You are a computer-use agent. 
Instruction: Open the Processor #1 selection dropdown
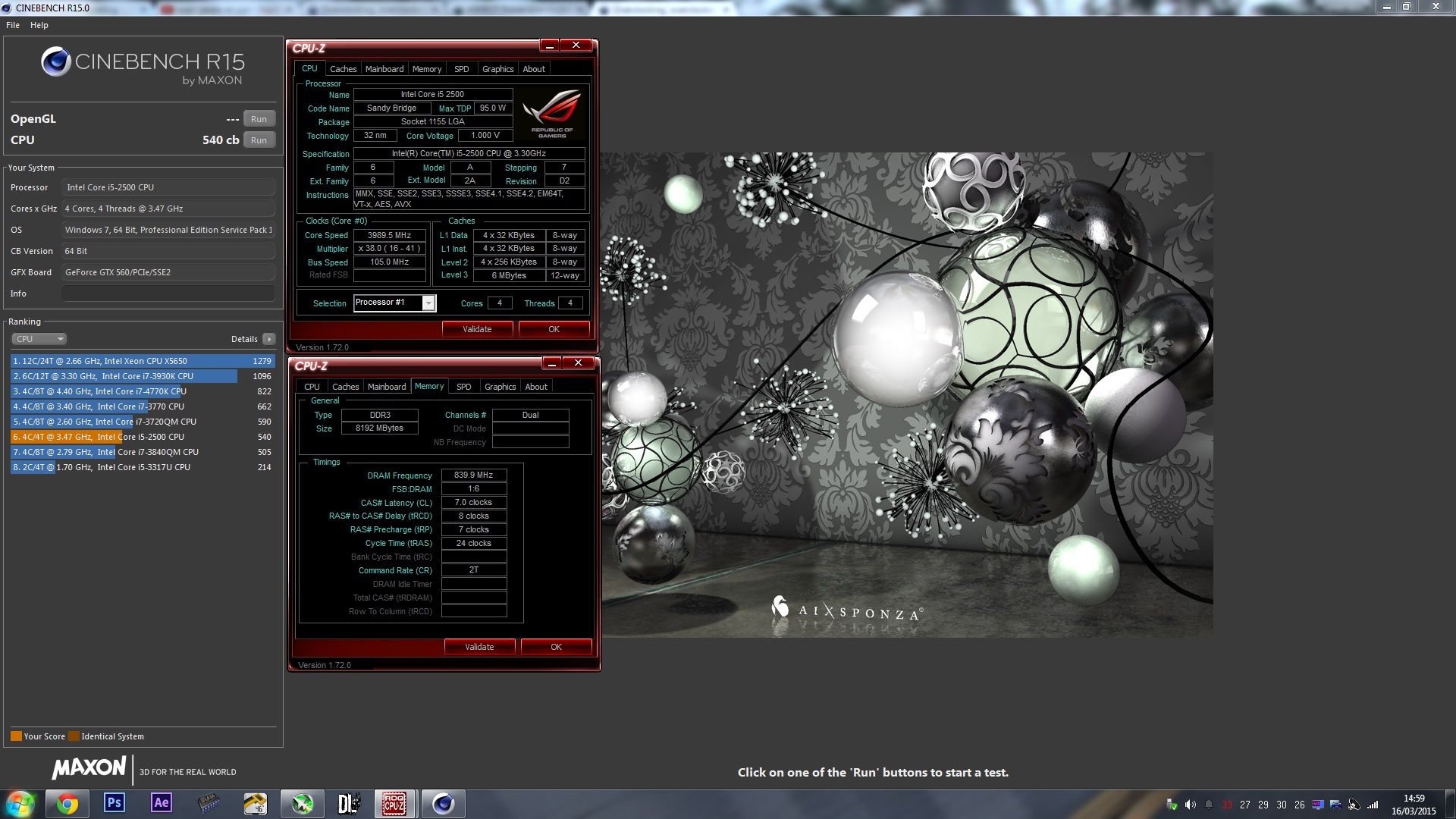394,303
